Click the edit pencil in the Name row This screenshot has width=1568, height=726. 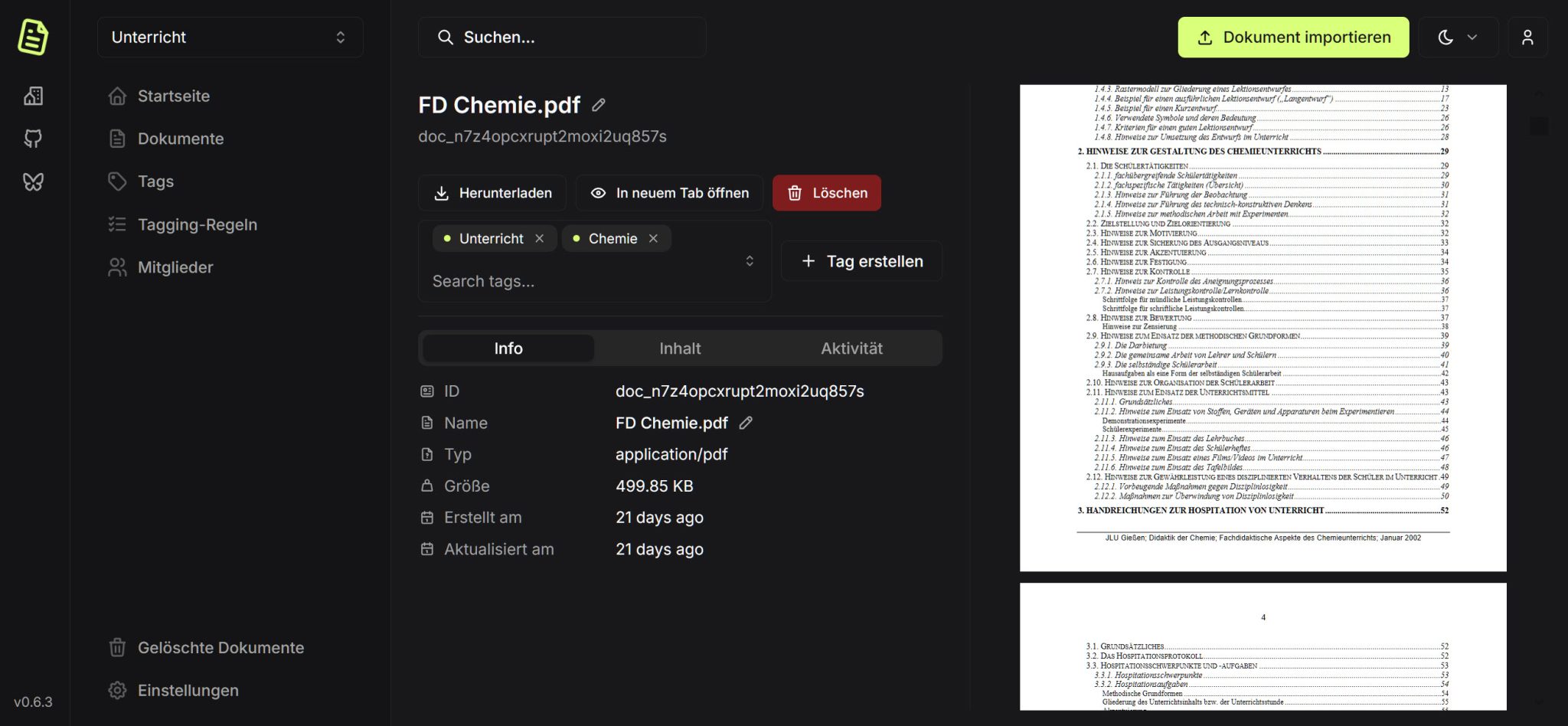pyautogui.click(x=746, y=423)
